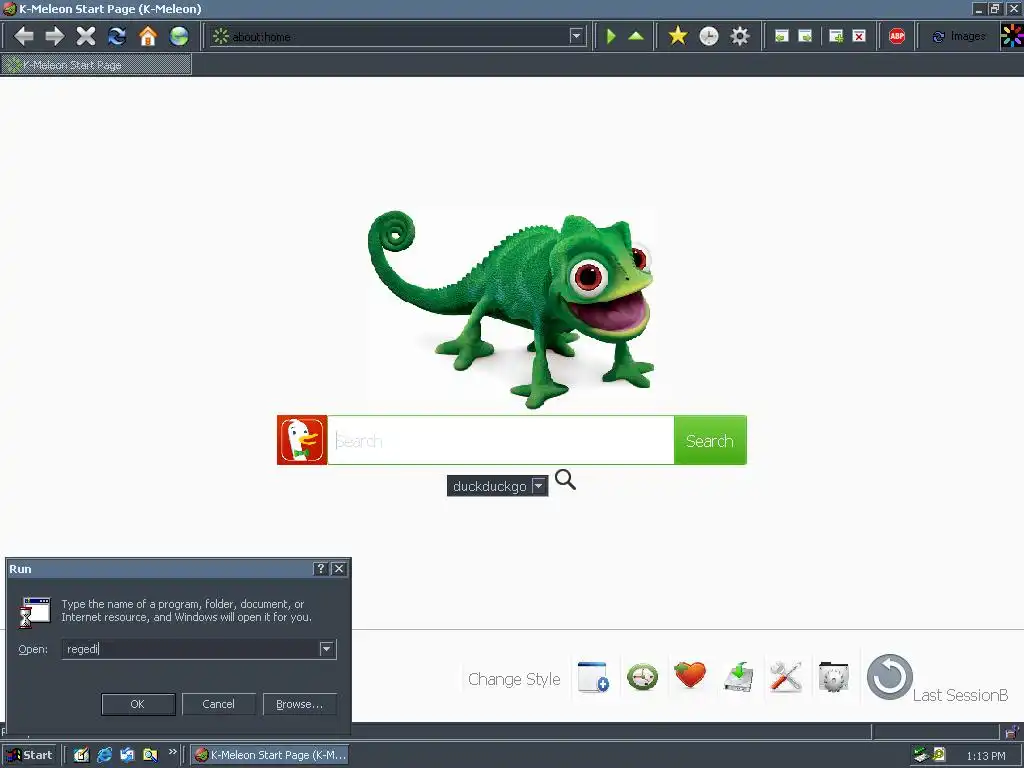Image resolution: width=1024 pixels, height=768 pixels.
Task: Click the green Search button
Action: click(710, 440)
